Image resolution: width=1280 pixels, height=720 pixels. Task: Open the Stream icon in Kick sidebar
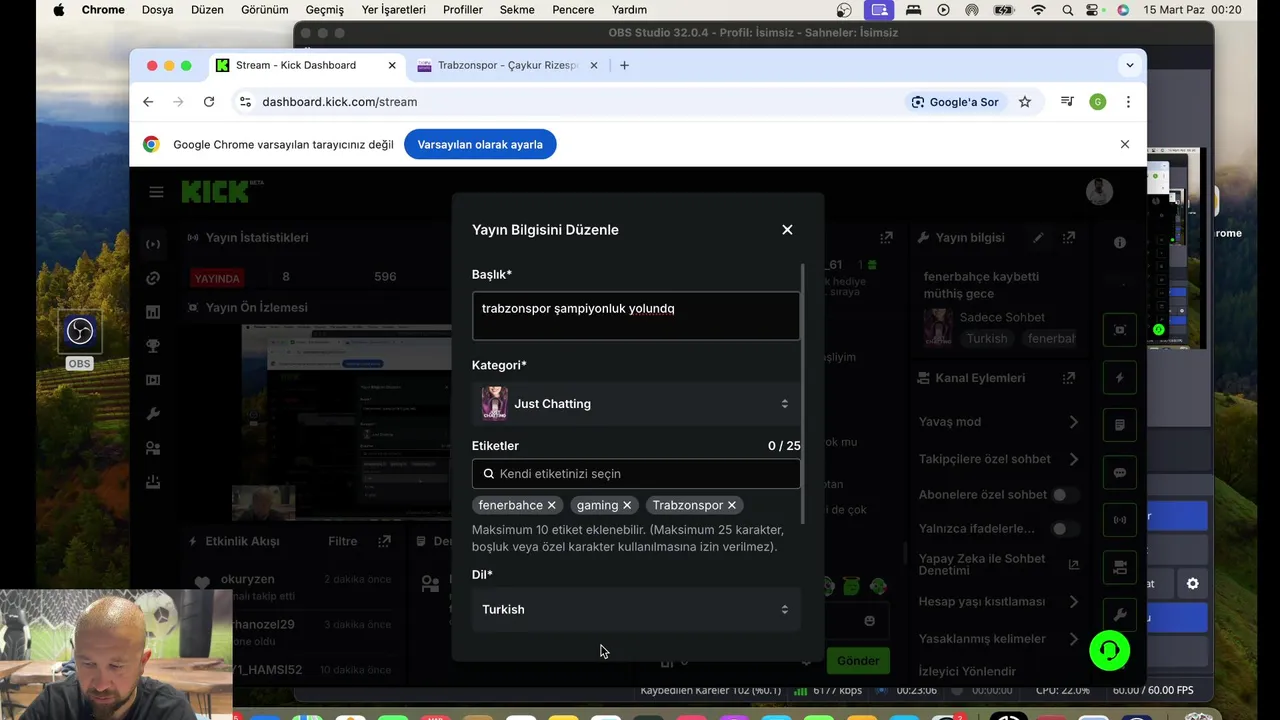pos(153,244)
